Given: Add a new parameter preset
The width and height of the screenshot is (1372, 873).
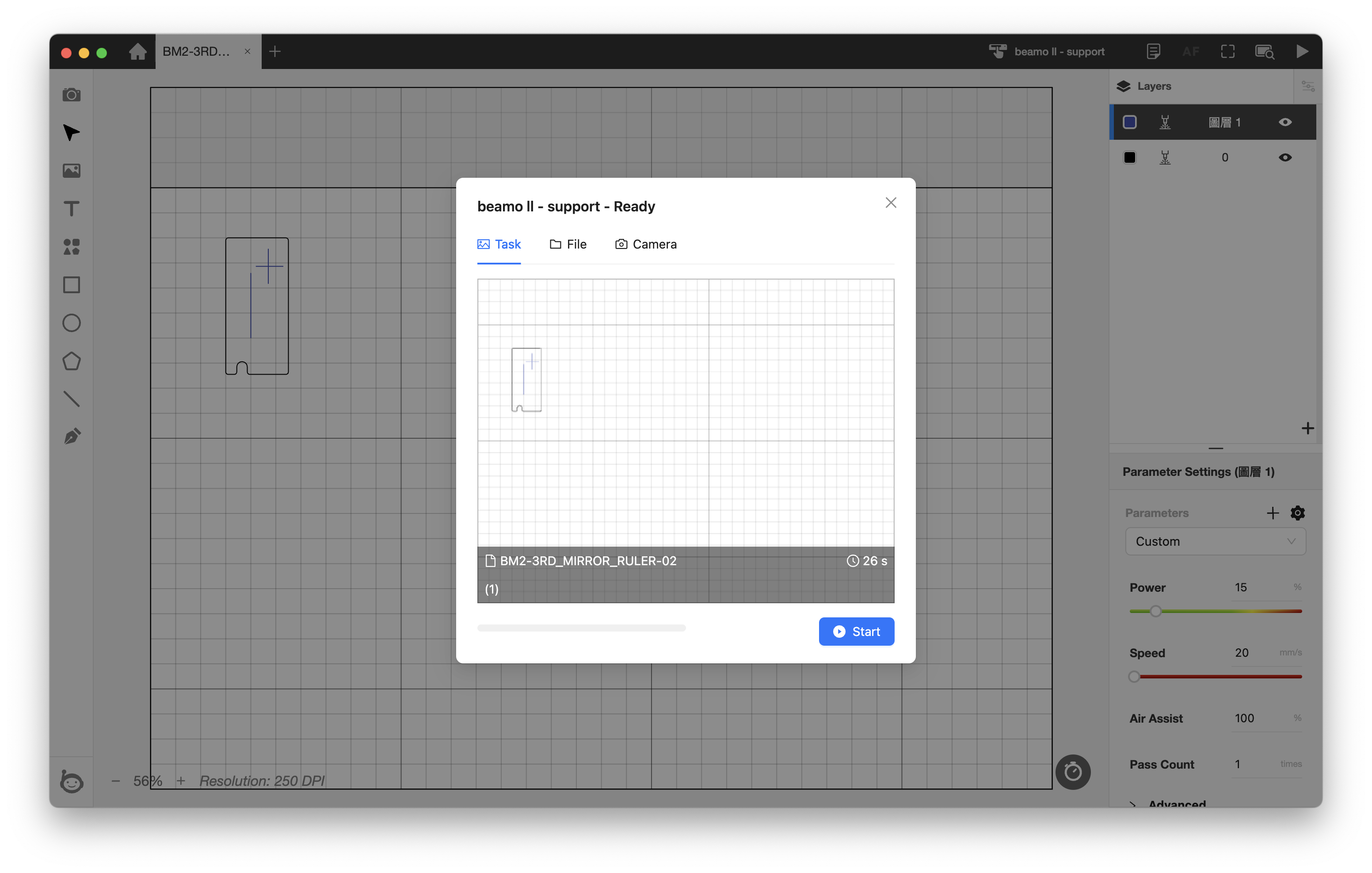Looking at the screenshot, I should 1273,513.
